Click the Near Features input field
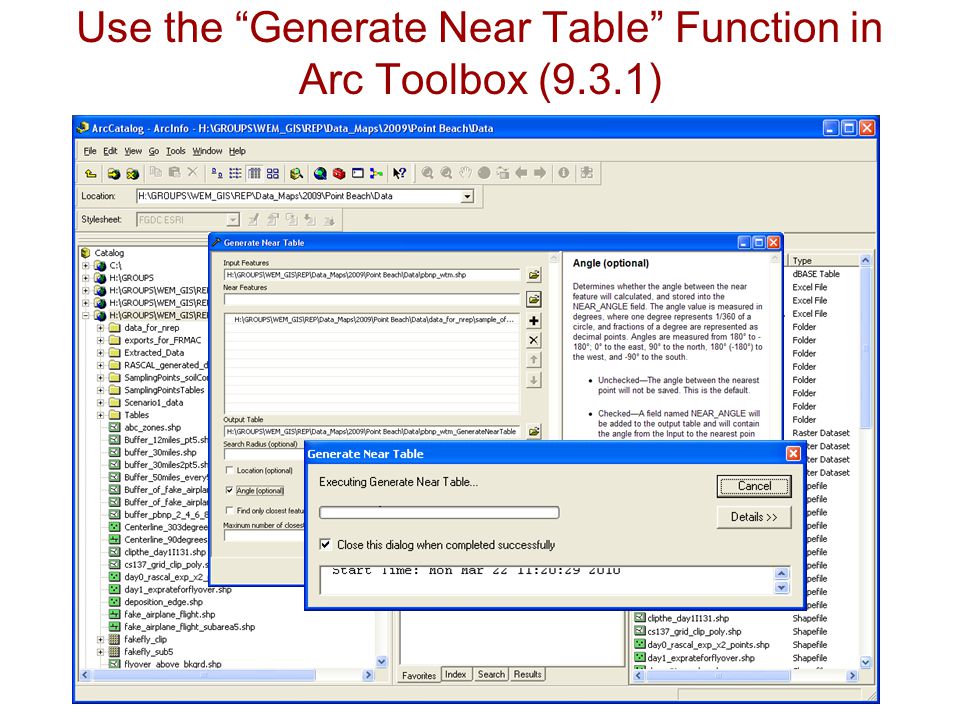This screenshot has width=960, height=720. click(x=372, y=299)
